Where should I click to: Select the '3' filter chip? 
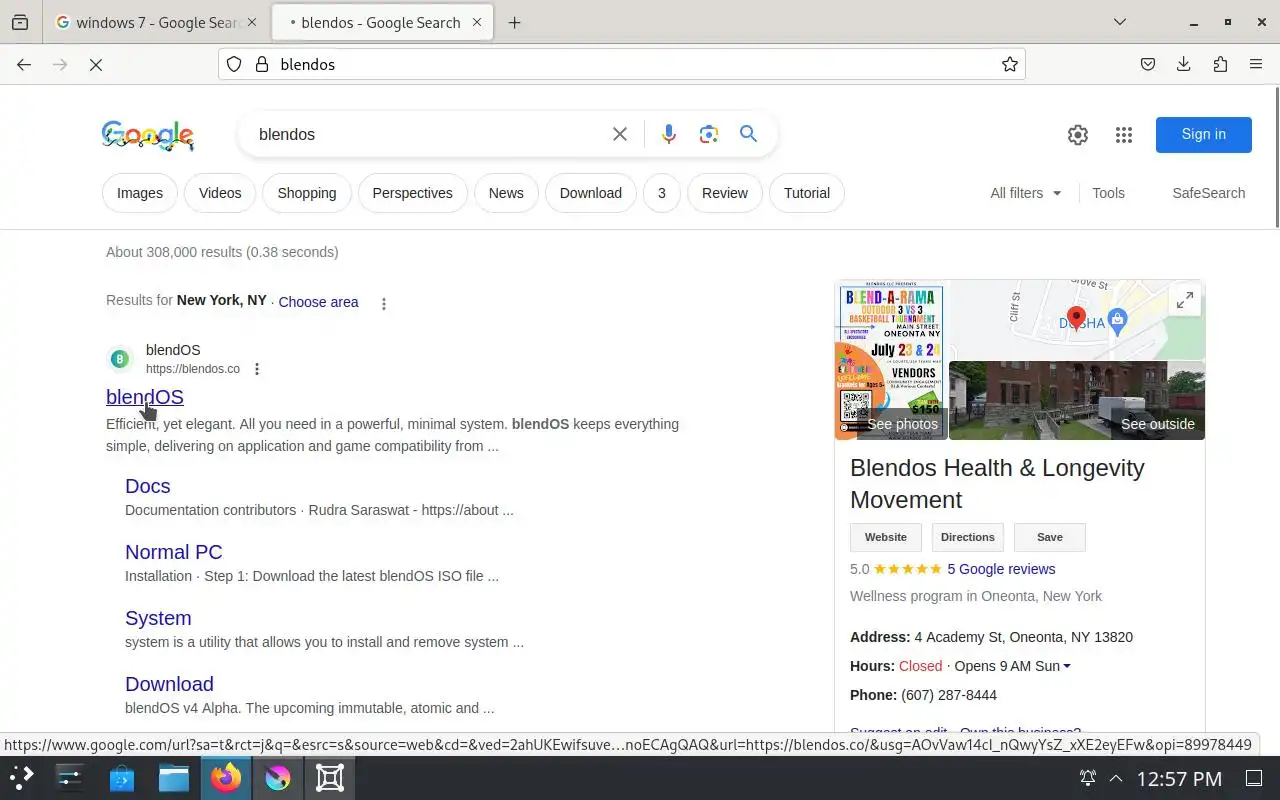click(x=661, y=193)
